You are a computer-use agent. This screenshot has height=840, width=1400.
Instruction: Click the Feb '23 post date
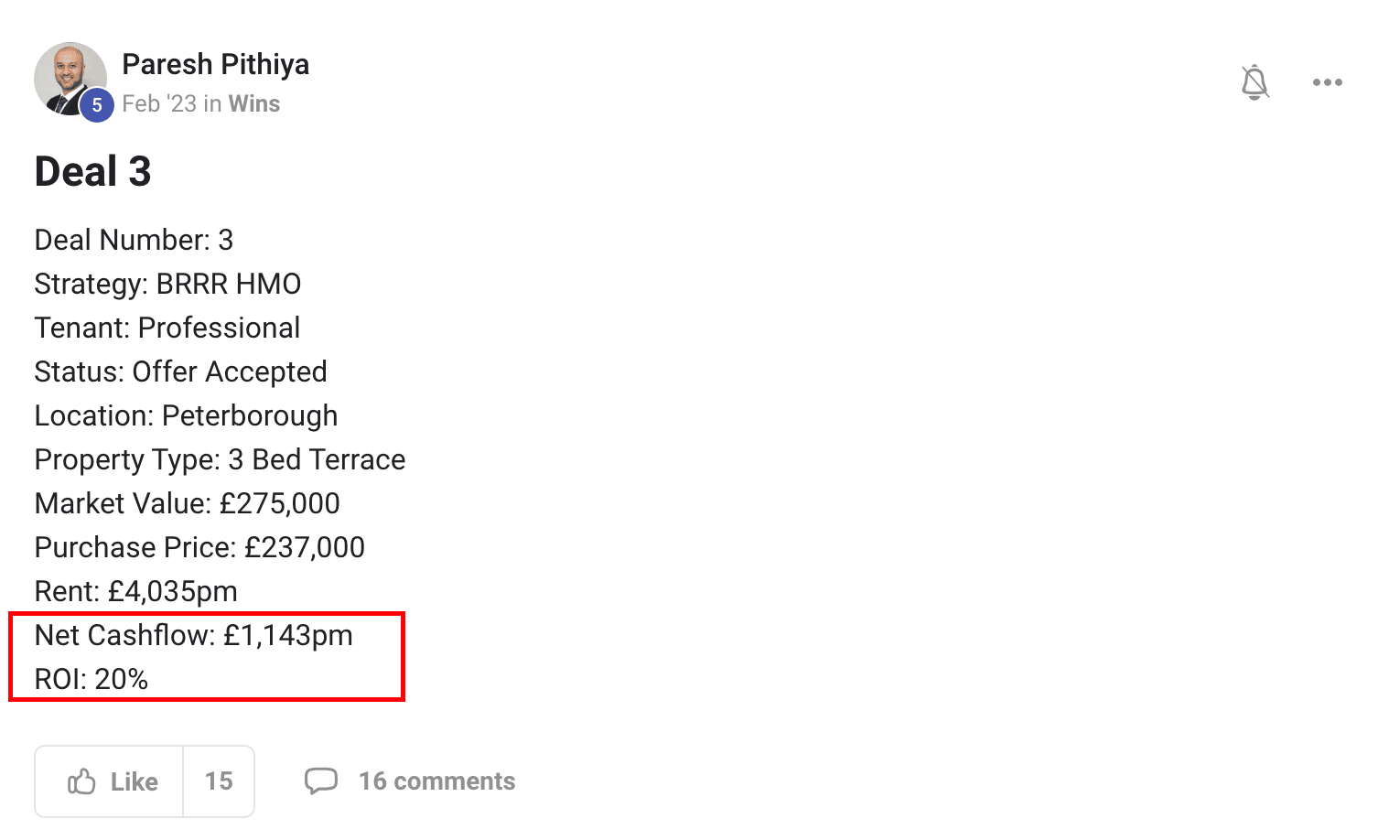click(x=159, y=103)
